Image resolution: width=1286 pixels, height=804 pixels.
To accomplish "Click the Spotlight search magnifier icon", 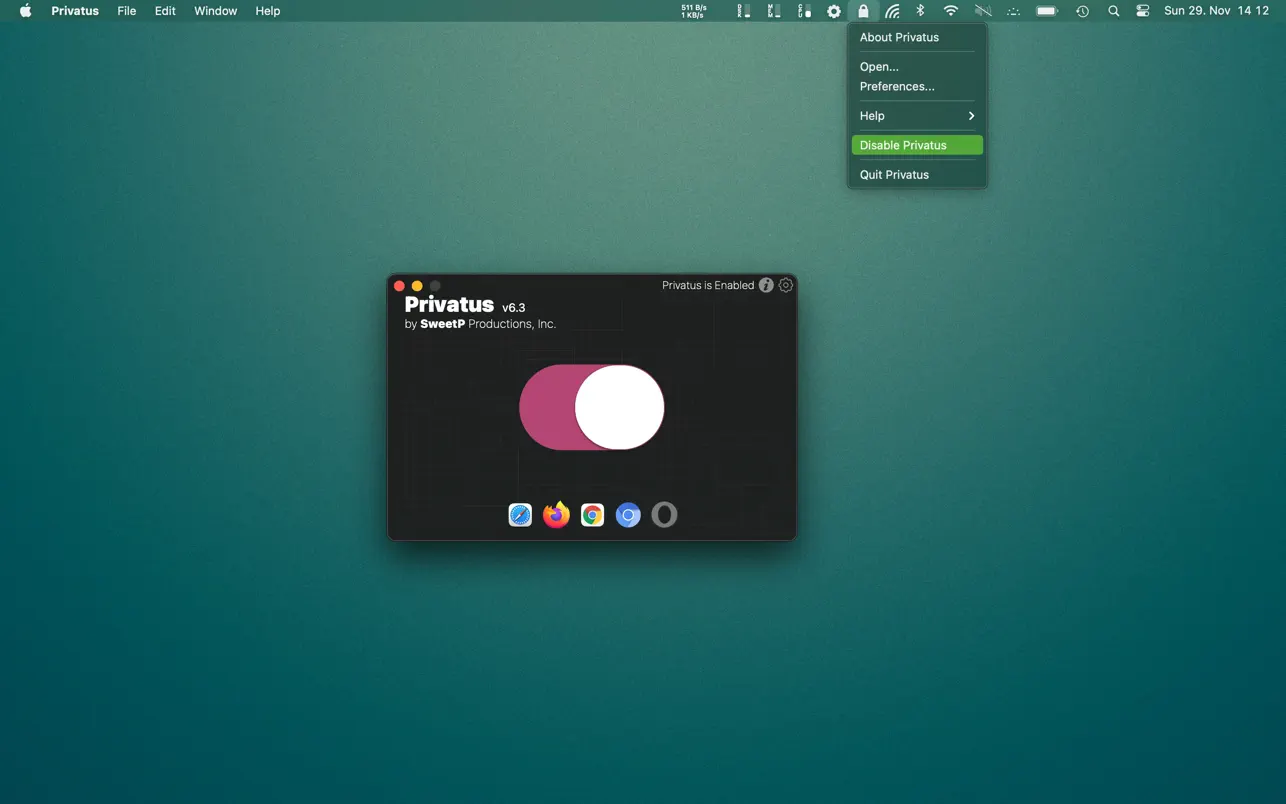I will click(x=1114, y=11).
